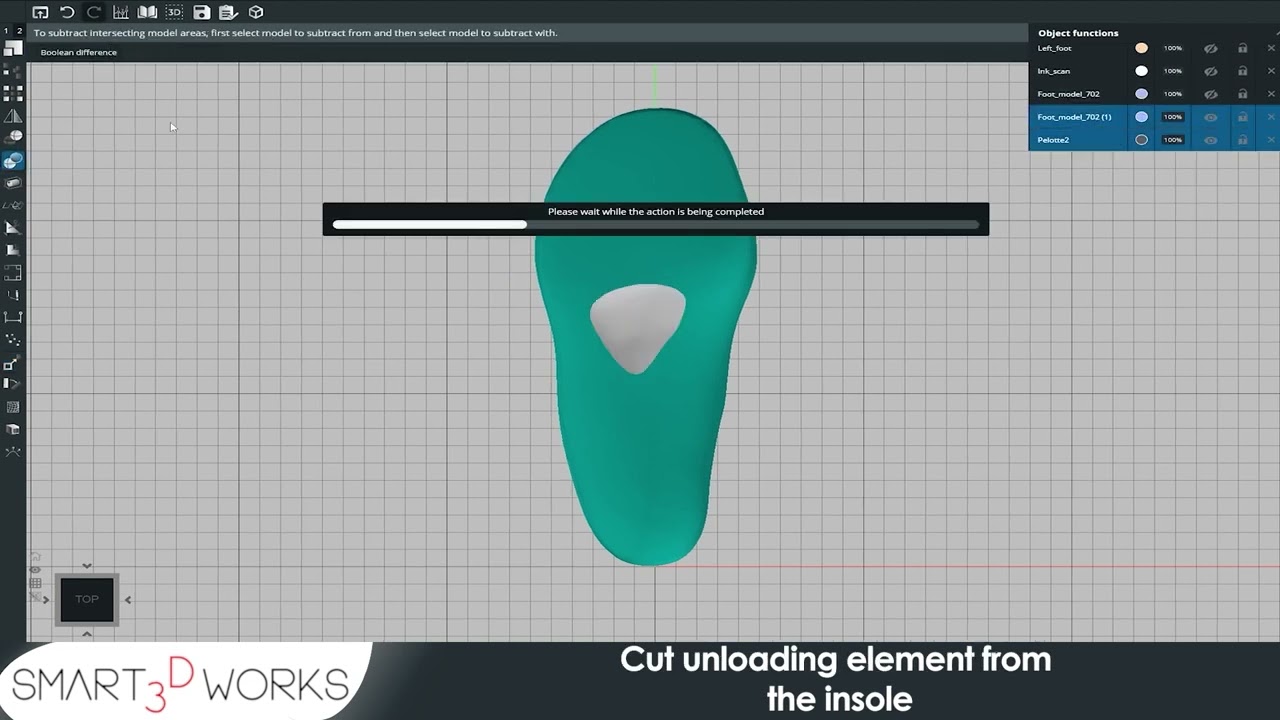Screen dimensions: 1280x720
Task: Show the hidden Ink_scan object
Action: tap(1210, 71)
